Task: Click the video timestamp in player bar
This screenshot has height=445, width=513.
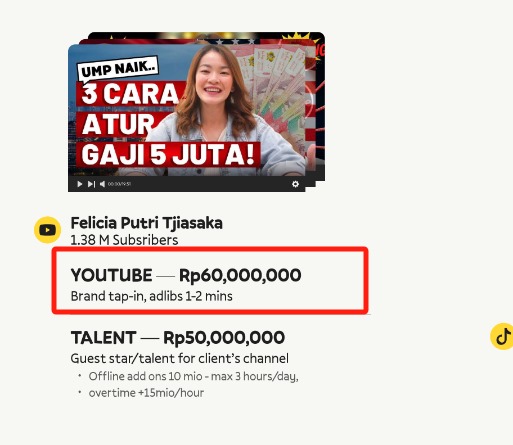Action: [x=119, y=184]
